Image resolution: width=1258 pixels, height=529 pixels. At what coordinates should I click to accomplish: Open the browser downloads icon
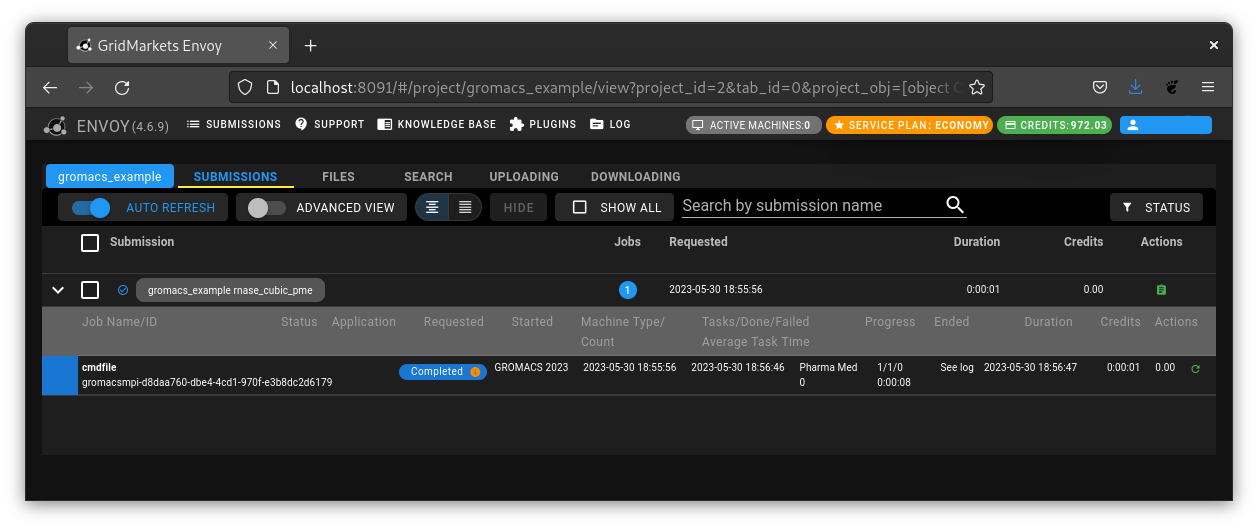tap(1135, 88)
